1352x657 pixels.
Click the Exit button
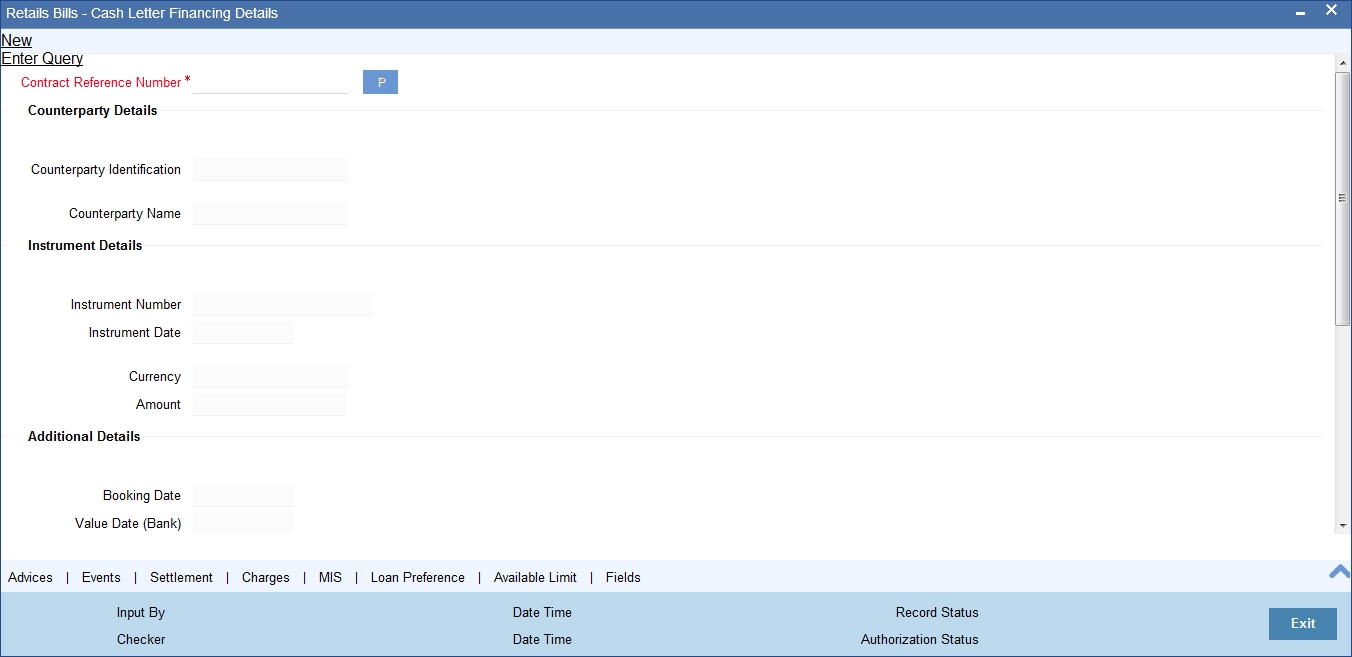[1303, 623]
